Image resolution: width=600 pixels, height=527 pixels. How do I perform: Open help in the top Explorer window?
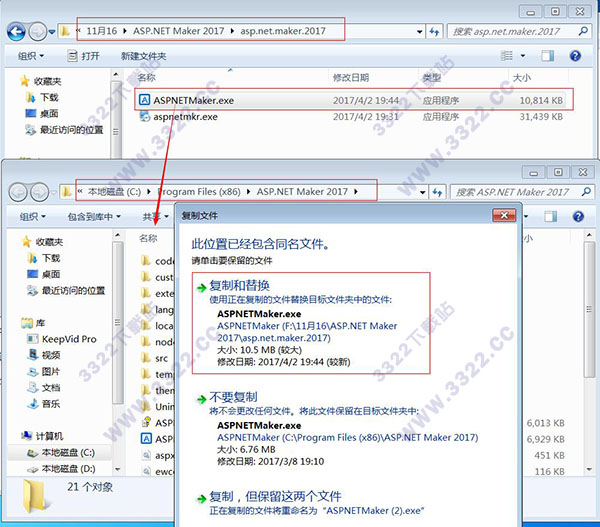pos(575,56)
